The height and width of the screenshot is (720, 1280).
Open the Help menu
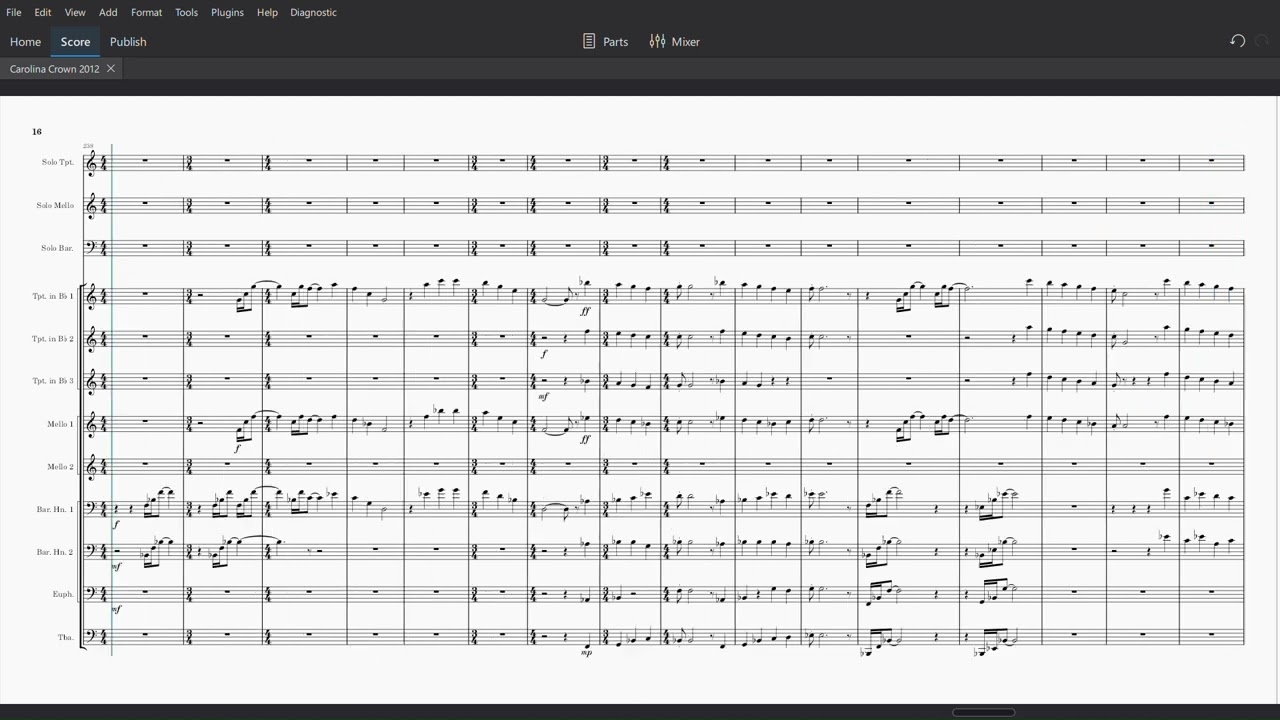coord(267,12)
